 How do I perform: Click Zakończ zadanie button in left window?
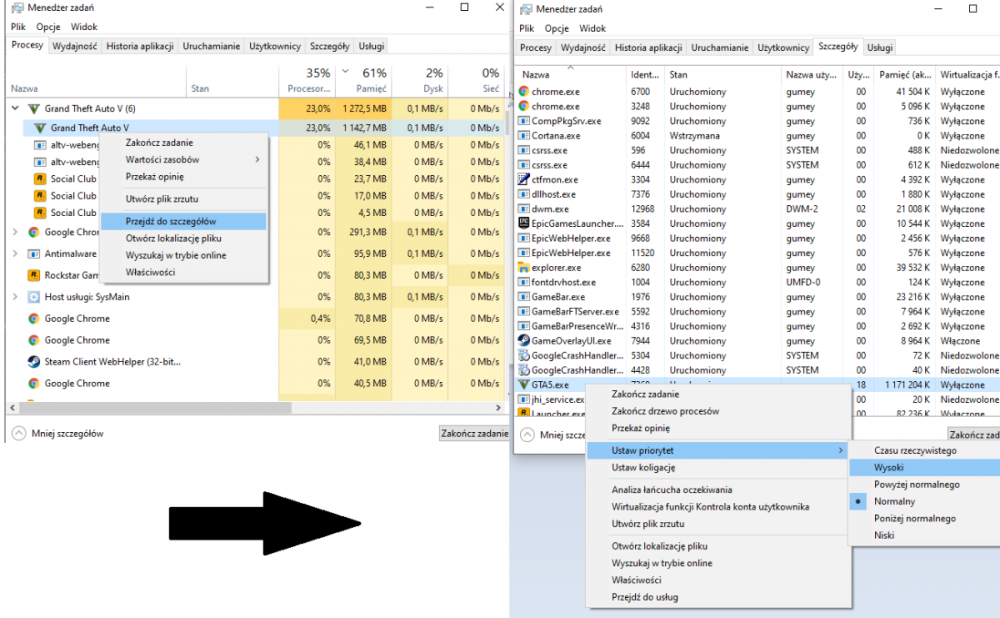pos(474,433)
